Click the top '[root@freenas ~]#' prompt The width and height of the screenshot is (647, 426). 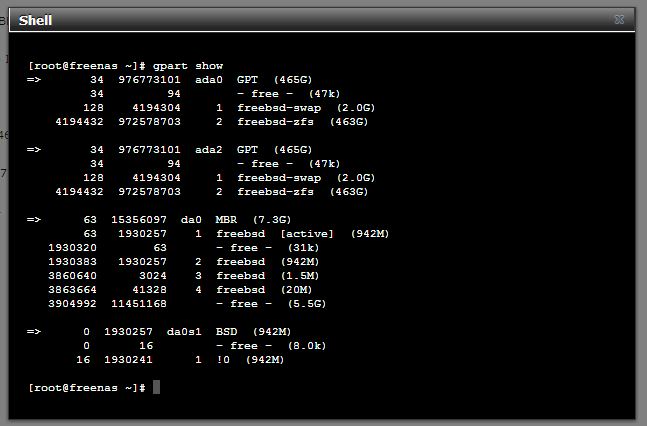pos(87,66)
